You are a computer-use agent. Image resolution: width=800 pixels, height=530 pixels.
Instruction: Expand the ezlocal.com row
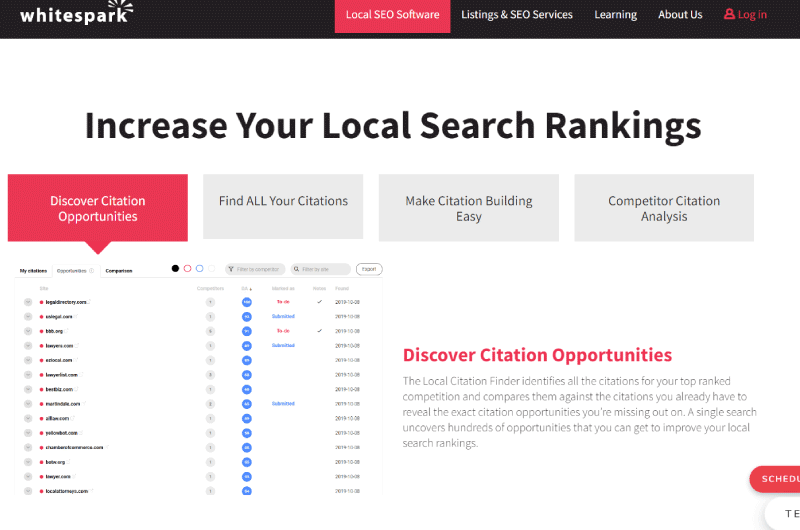pos(28,360)
